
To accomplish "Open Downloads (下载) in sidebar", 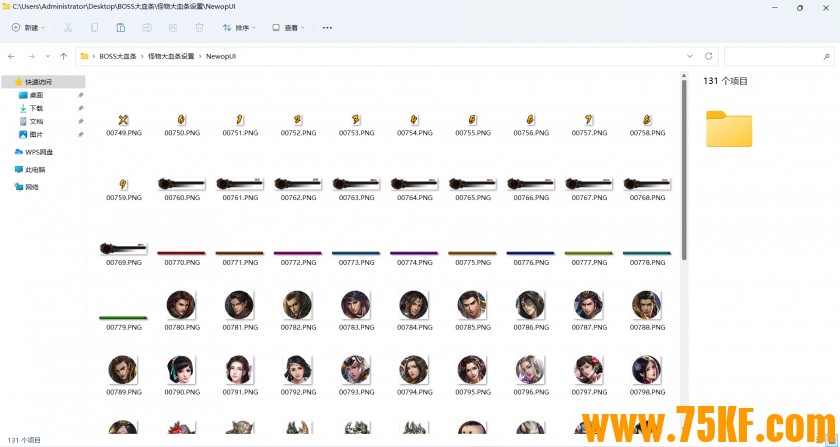I will point(36,108).
